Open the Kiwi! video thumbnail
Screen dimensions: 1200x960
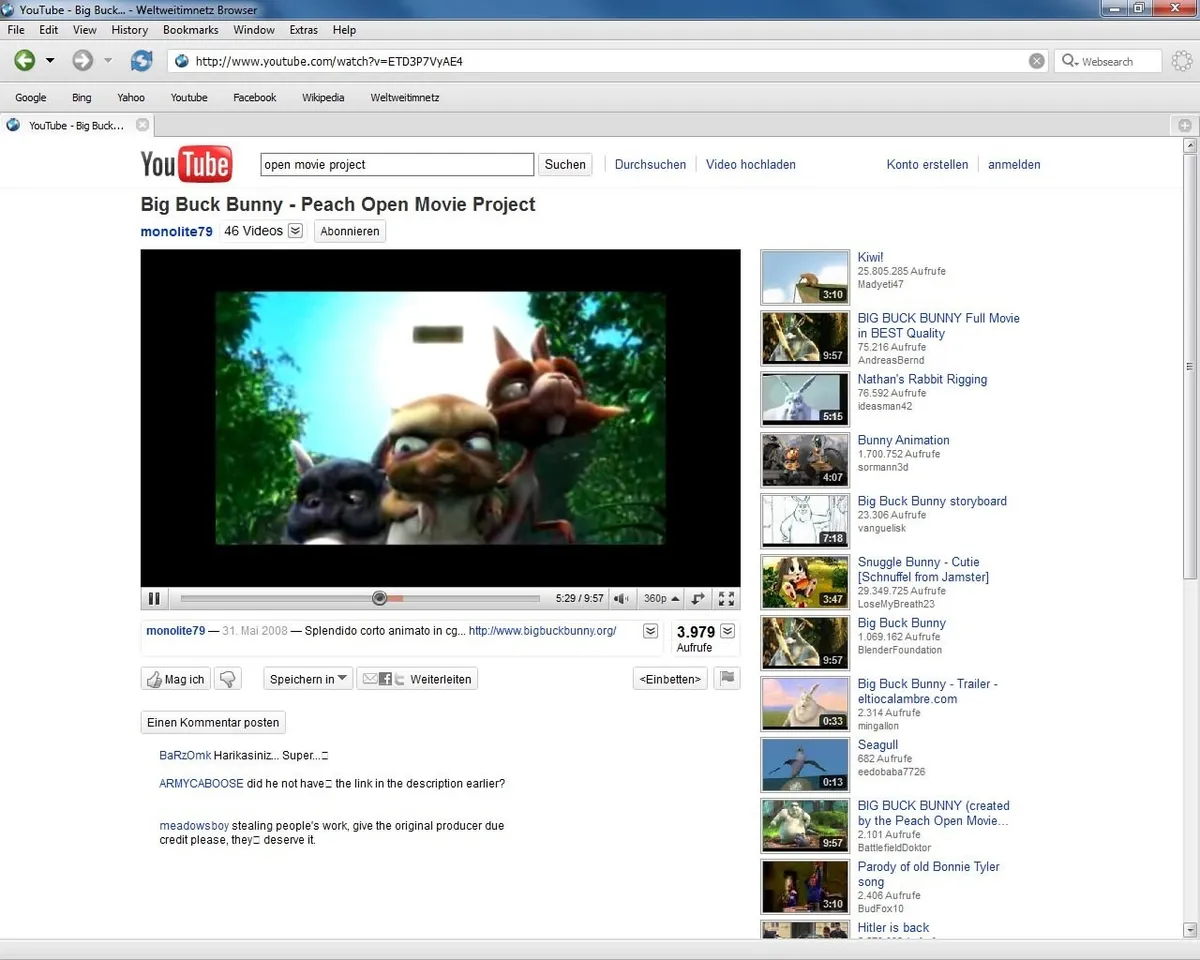click(804, 277)
